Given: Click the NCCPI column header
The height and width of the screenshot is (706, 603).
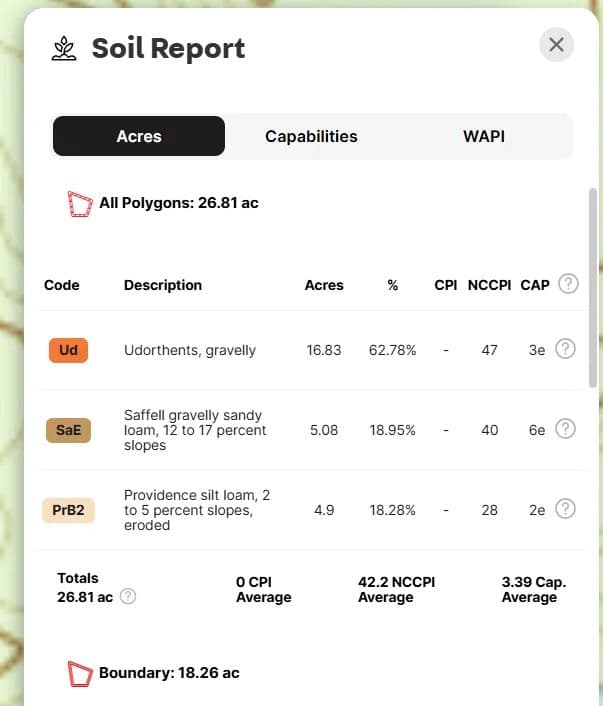Looking at the screenshot, I should click(489, 285).
